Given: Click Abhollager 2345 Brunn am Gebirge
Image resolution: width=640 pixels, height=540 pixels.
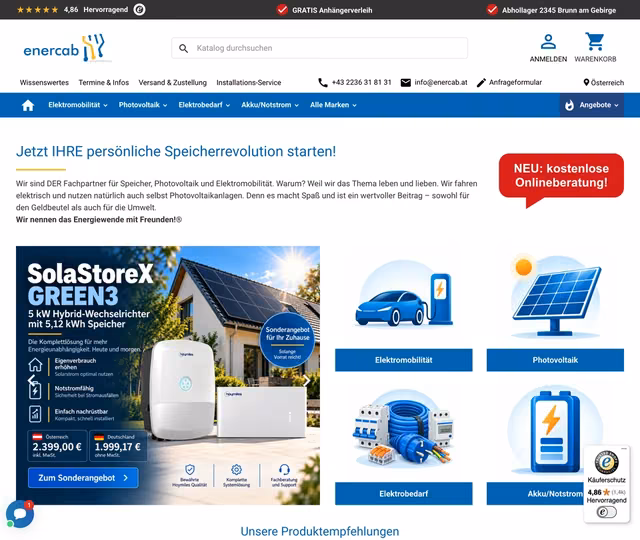Looking at the screenshot, I should pyautogui.click(x=559, y=10).
